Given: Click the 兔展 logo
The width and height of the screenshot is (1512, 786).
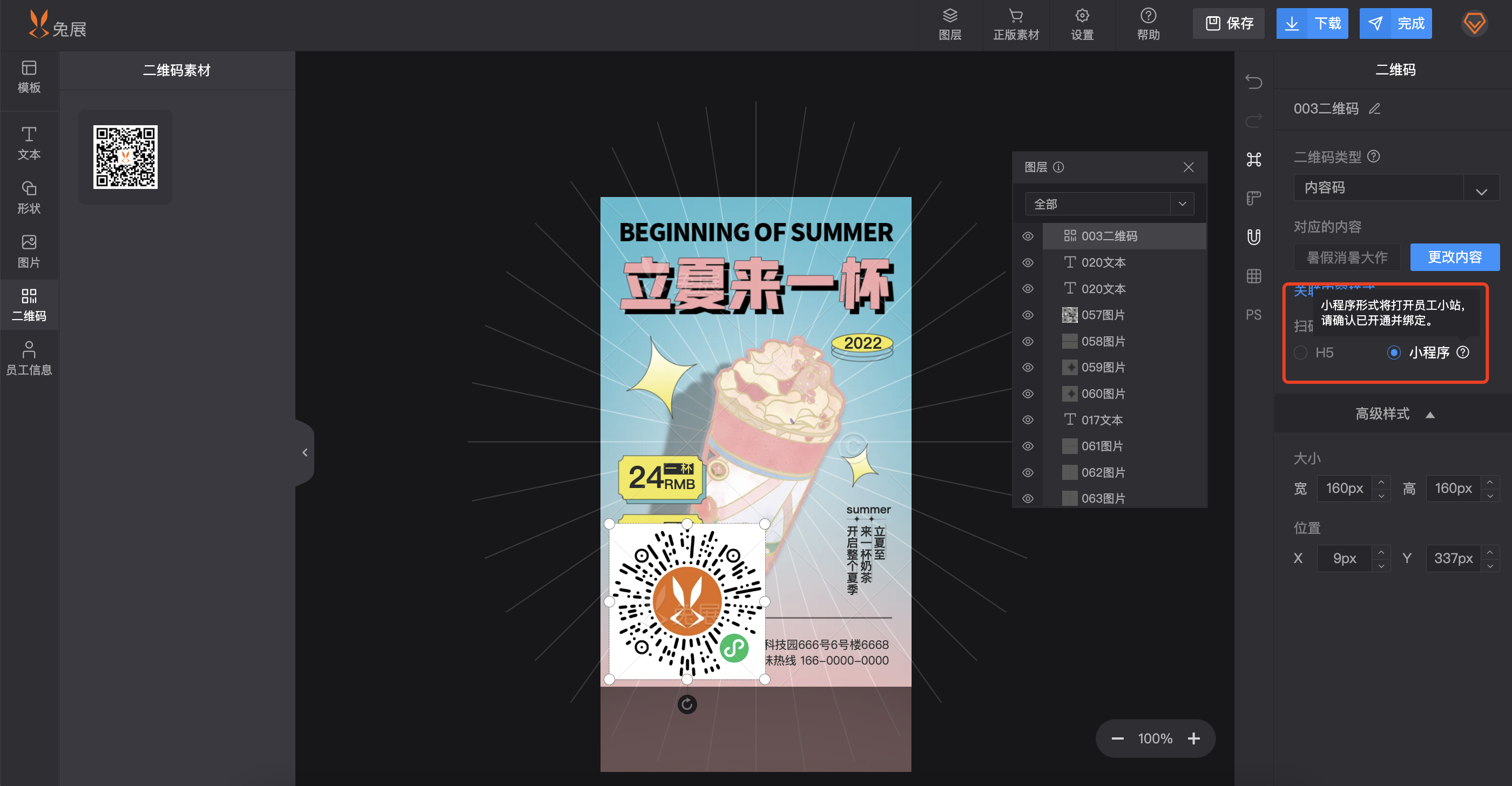Looking at the screenshot, I should (58, 25).
